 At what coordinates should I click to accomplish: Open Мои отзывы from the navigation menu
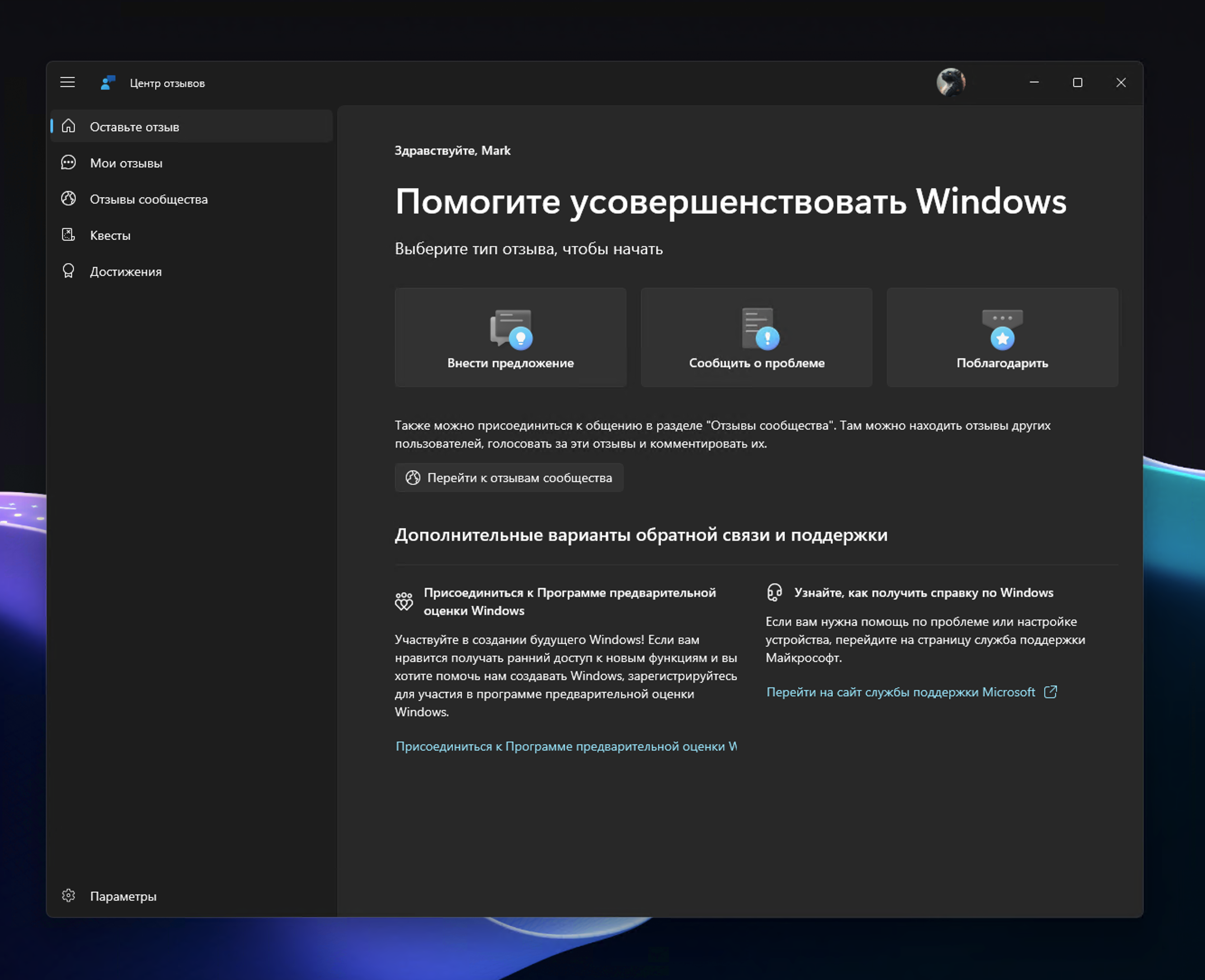(x=126, y=163)
